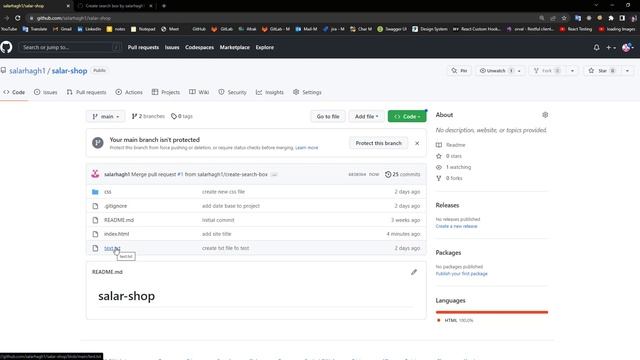Open the user avatar menu
This screenshot has width=640, height=360.
(628, 47)
